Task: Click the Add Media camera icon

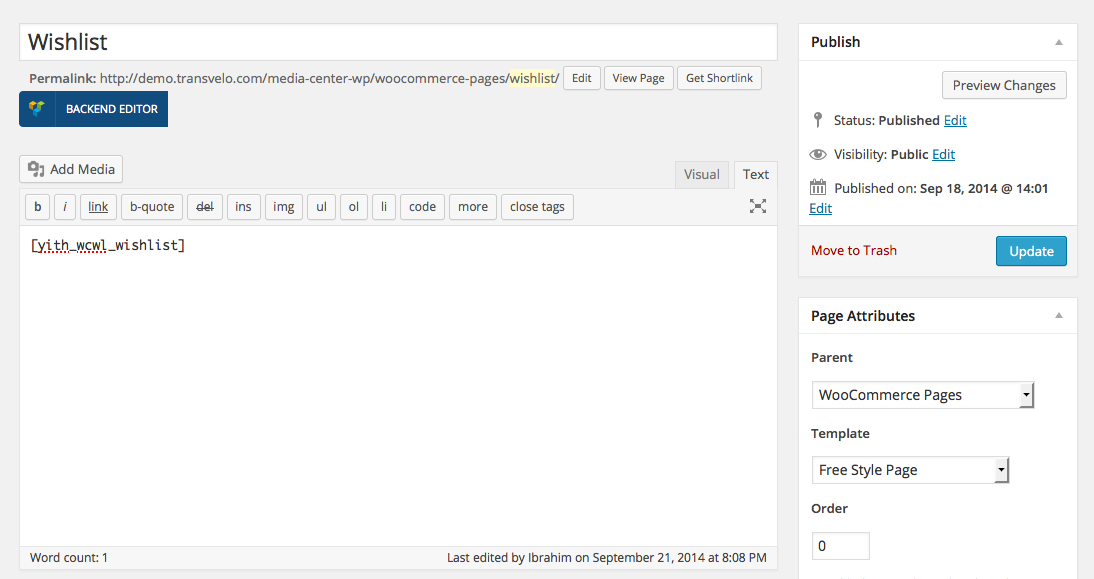Action: point(36,170)
